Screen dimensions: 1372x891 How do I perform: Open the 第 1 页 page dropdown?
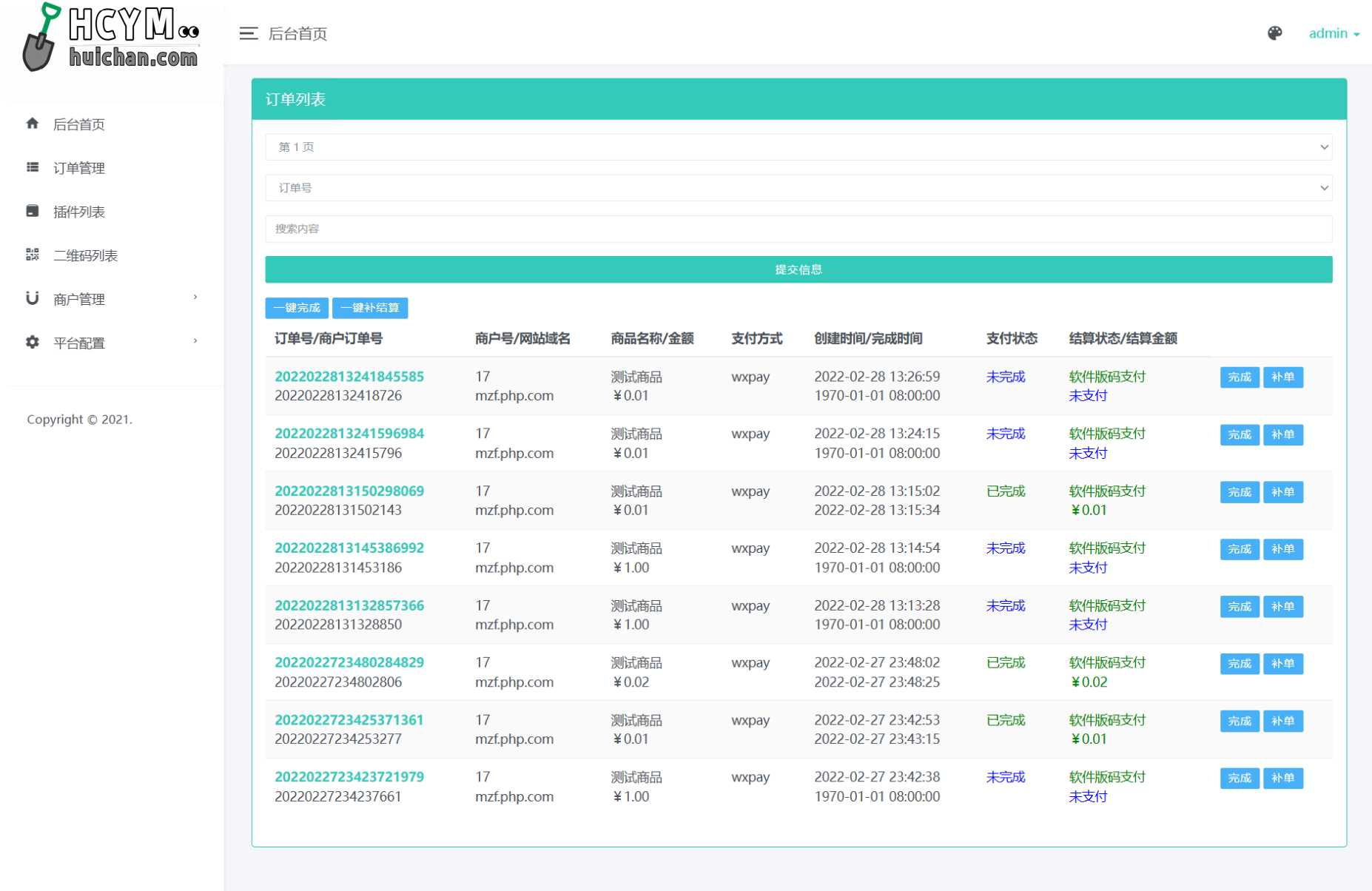tap(798, 147)
